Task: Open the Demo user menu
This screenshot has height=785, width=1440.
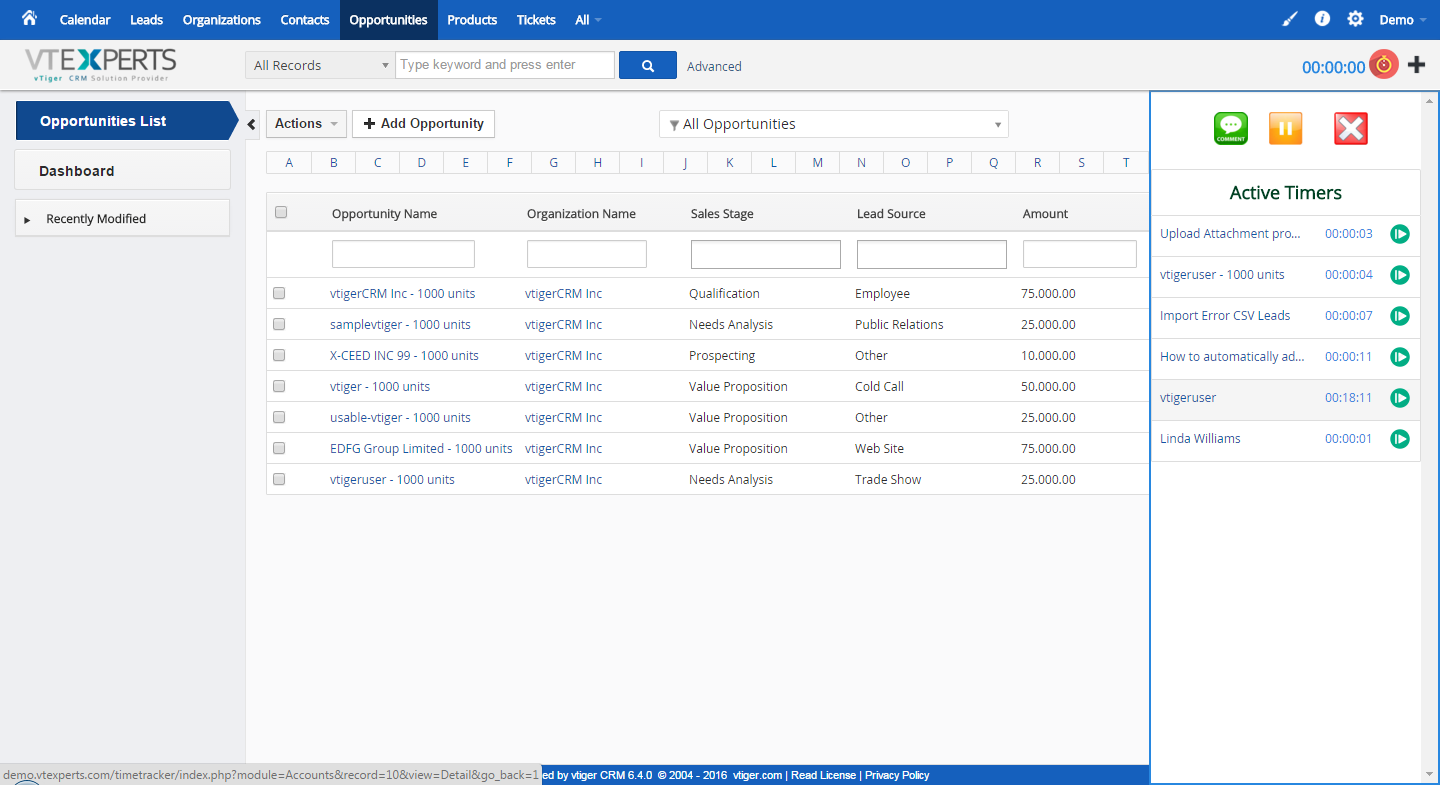Action: (1402, 20)
